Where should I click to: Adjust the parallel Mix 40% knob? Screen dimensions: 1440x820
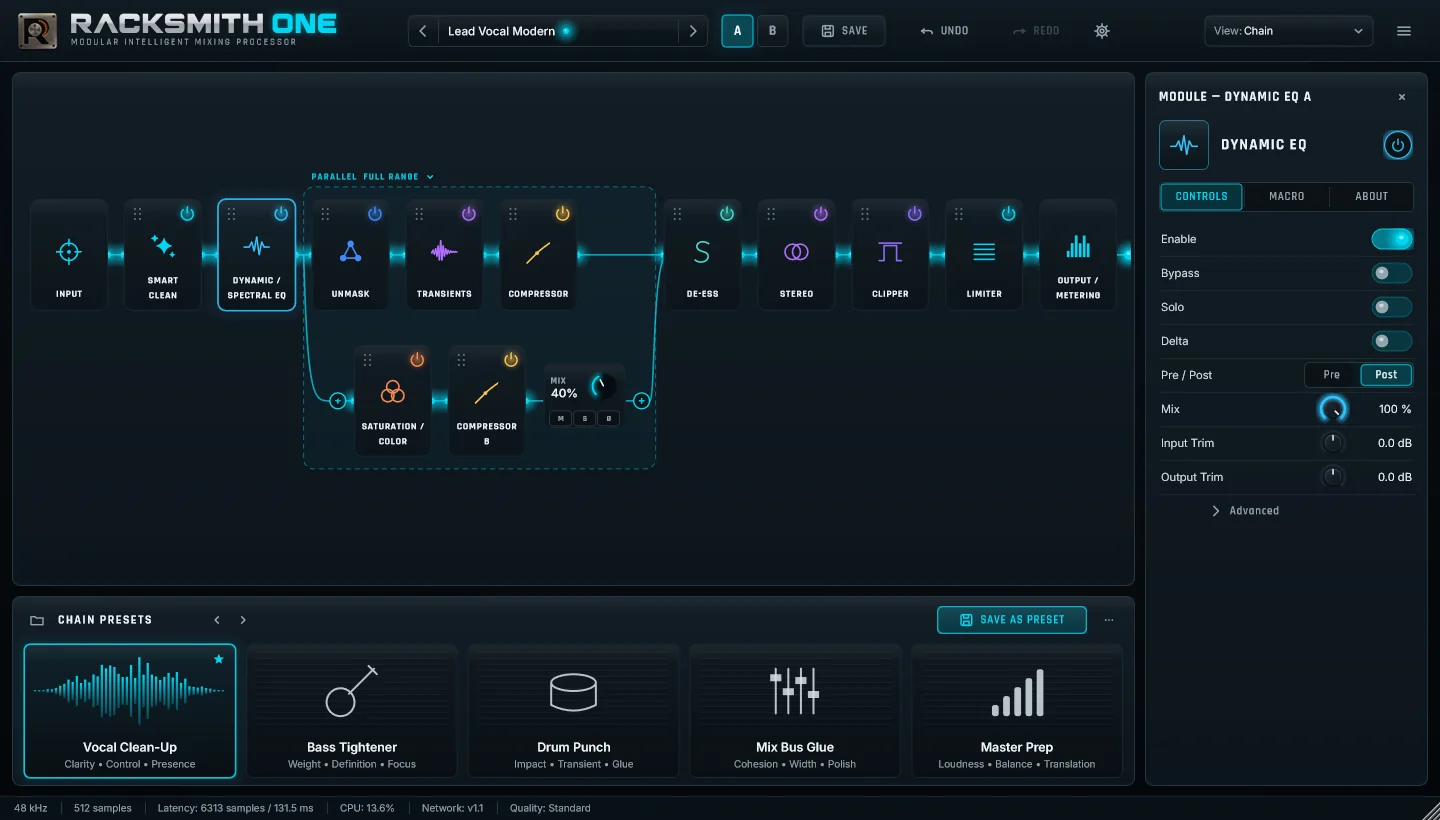tap(603, 386)
